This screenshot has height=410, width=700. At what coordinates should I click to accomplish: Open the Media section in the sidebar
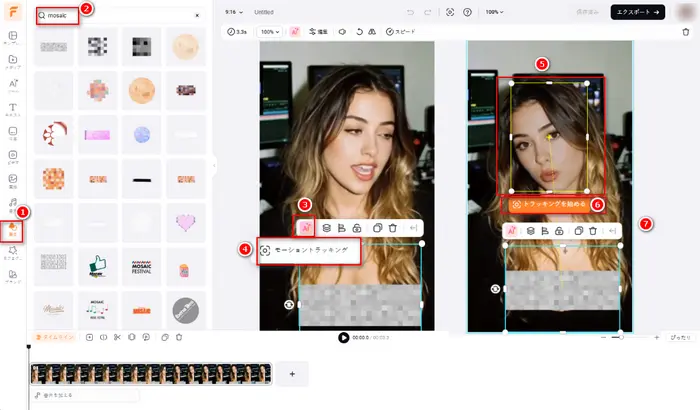[x=13, y=62]
